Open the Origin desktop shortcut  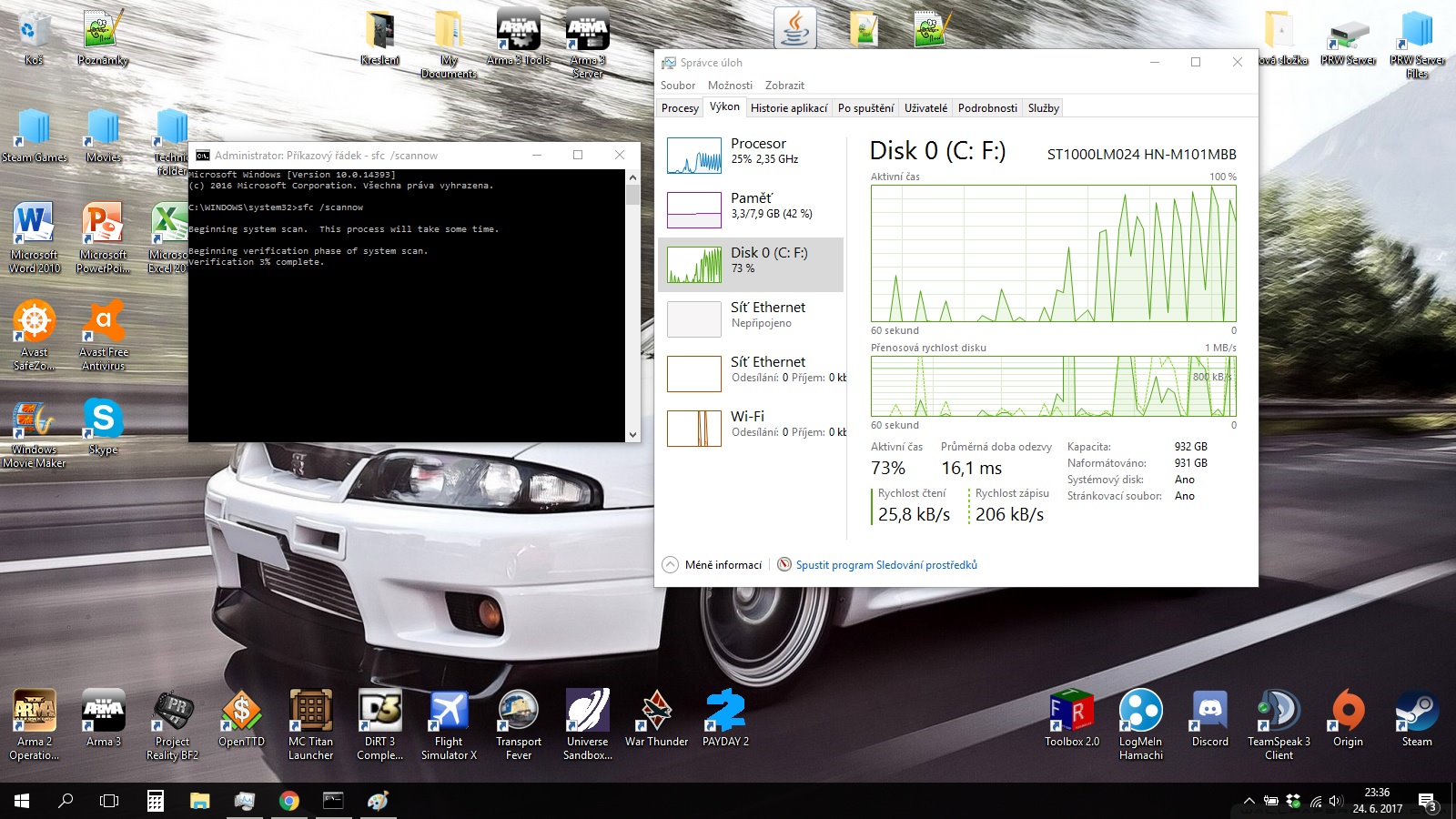pyautogui.click(x=1348, y=712)
